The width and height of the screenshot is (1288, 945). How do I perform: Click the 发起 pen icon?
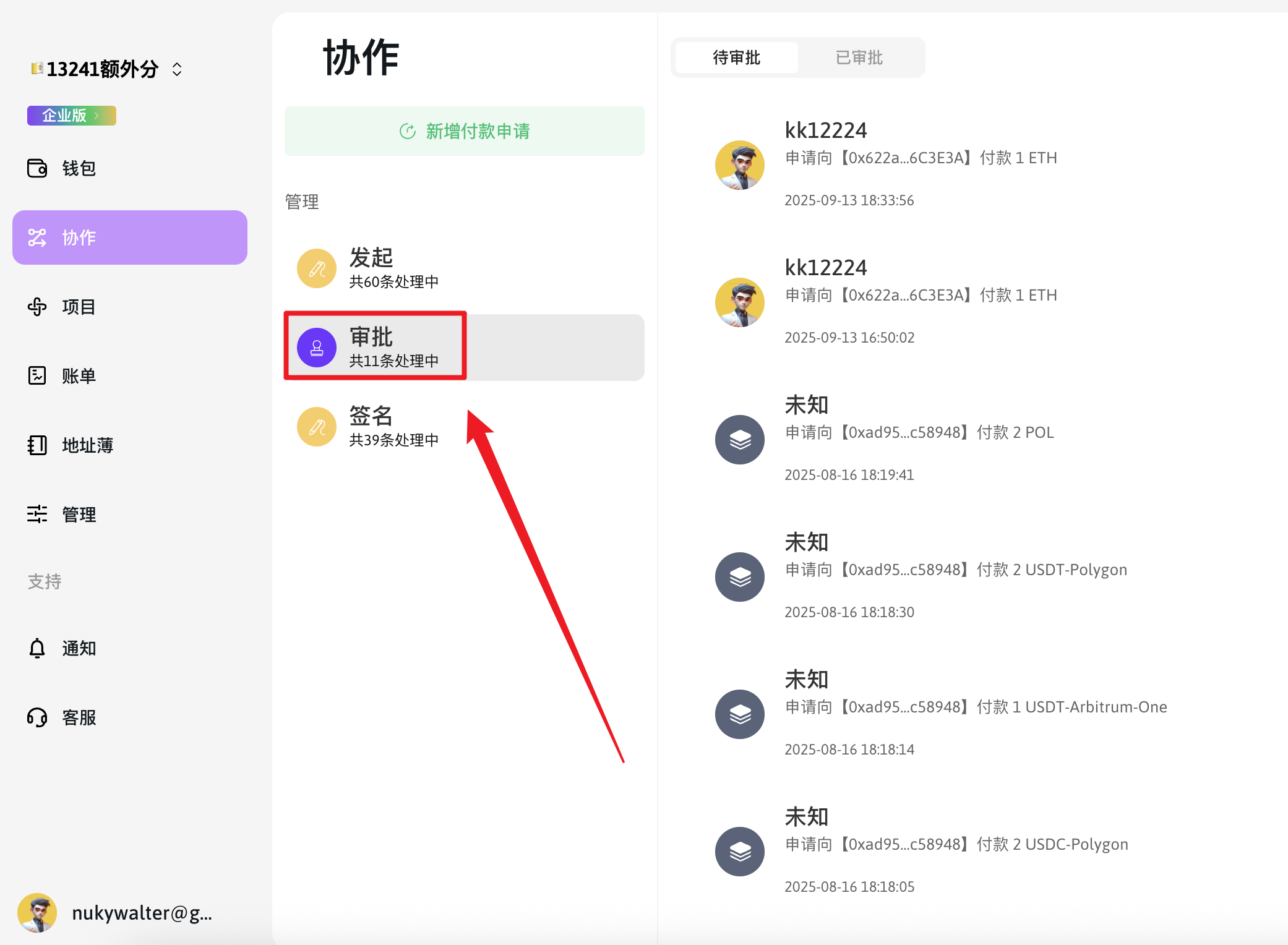pyautogui.click(x=317, y=268)
